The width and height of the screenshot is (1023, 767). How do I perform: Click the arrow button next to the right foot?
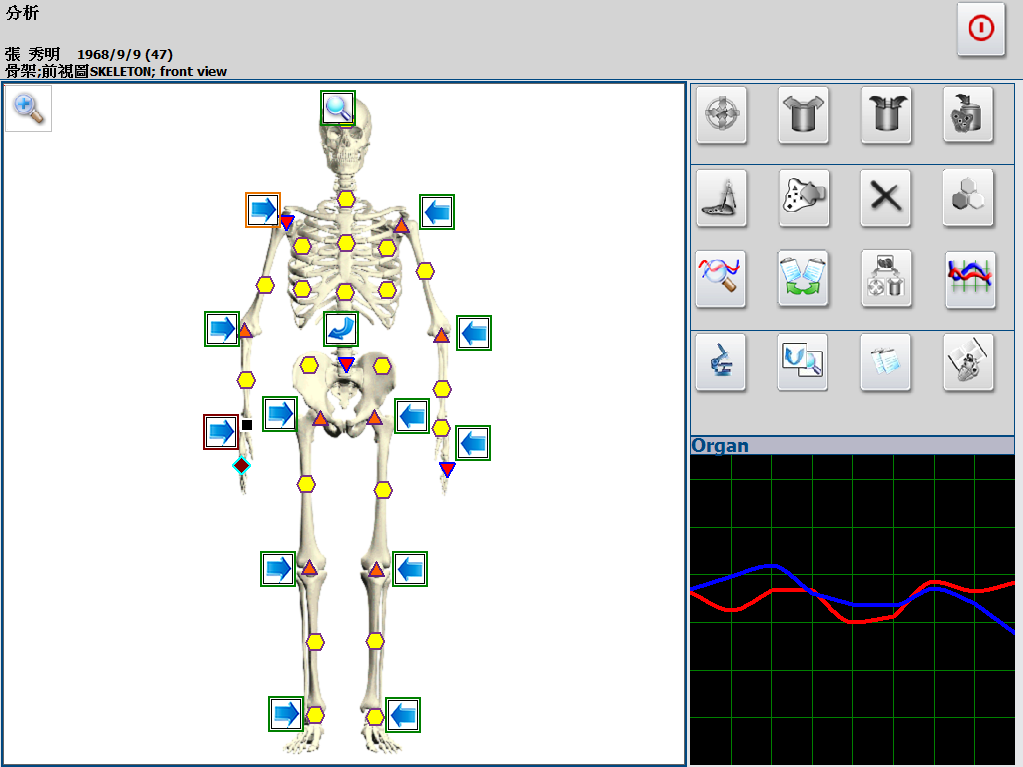pos(286,714)
